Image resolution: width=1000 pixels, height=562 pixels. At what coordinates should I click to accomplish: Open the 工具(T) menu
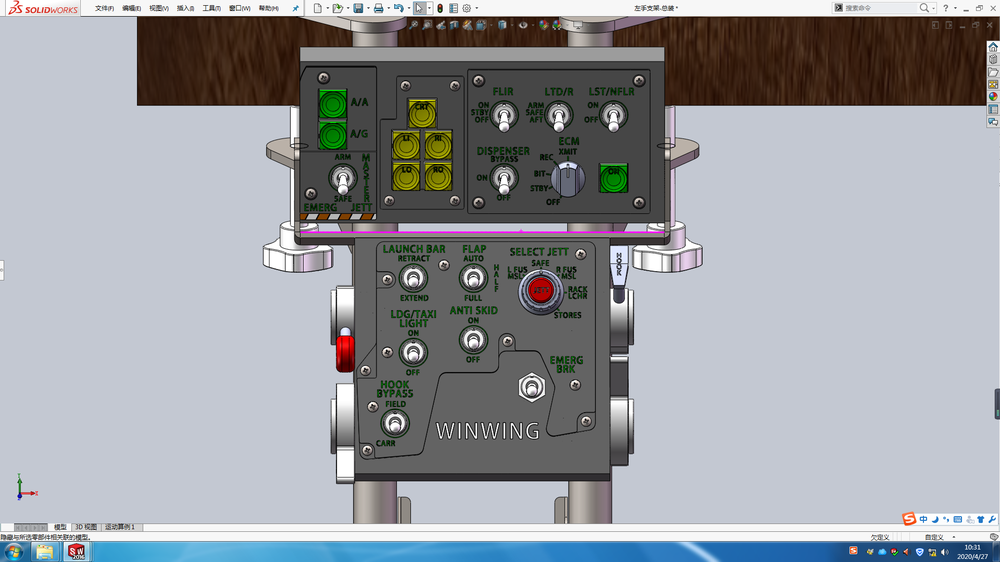[x=212, y=8]
